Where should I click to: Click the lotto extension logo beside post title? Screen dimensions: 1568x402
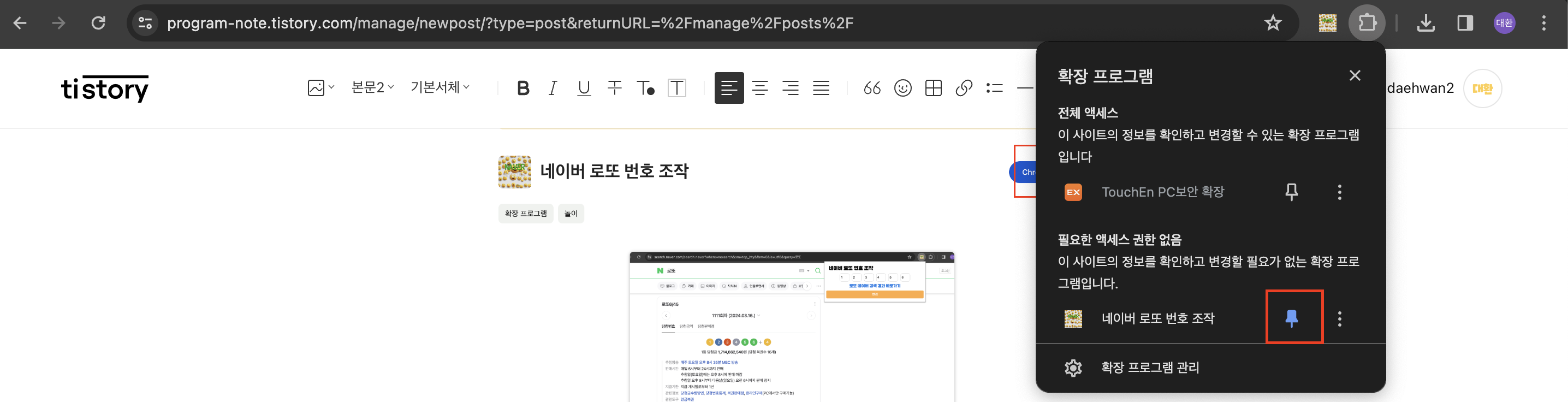514,172
